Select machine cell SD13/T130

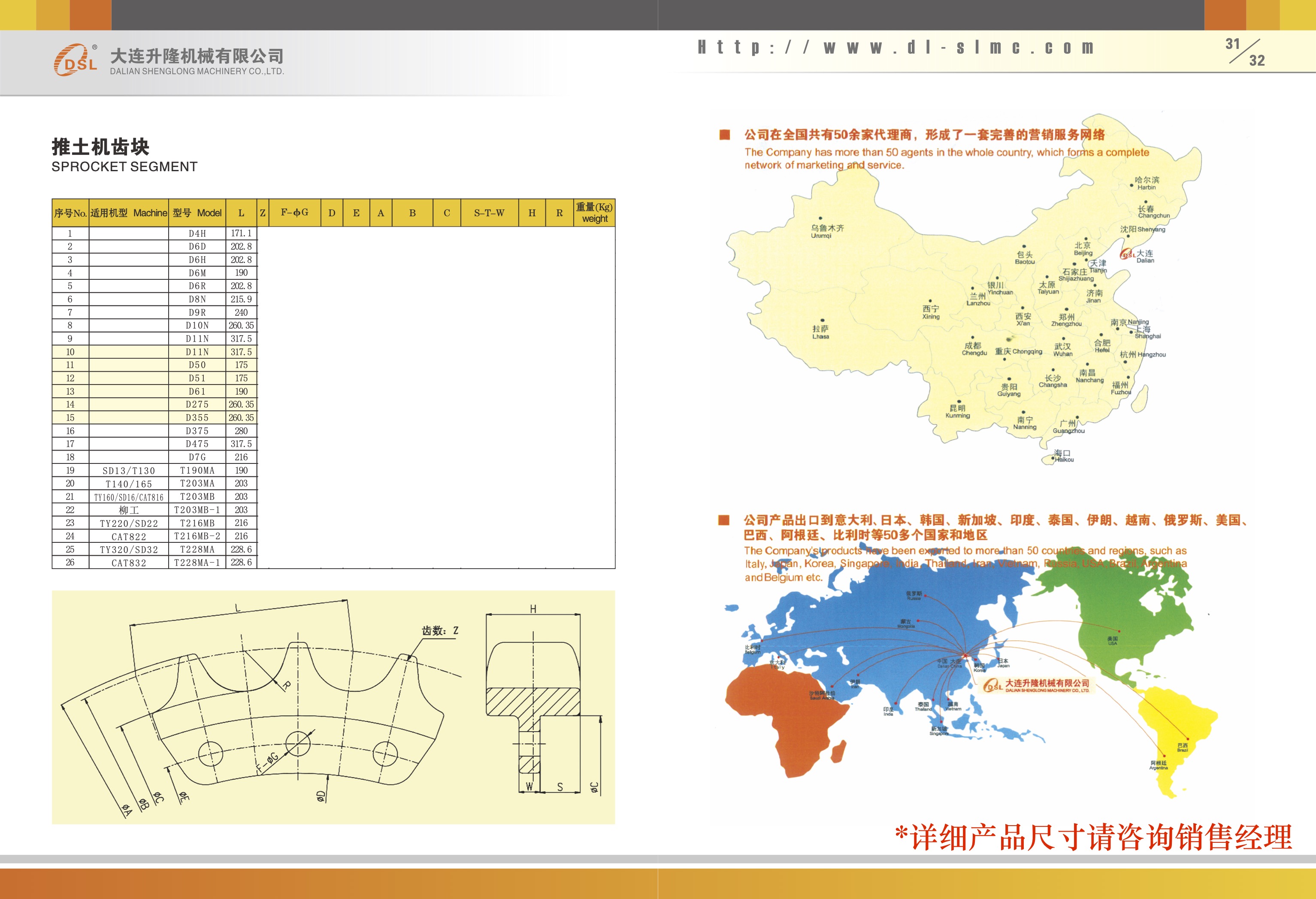[x=129, y=471]
